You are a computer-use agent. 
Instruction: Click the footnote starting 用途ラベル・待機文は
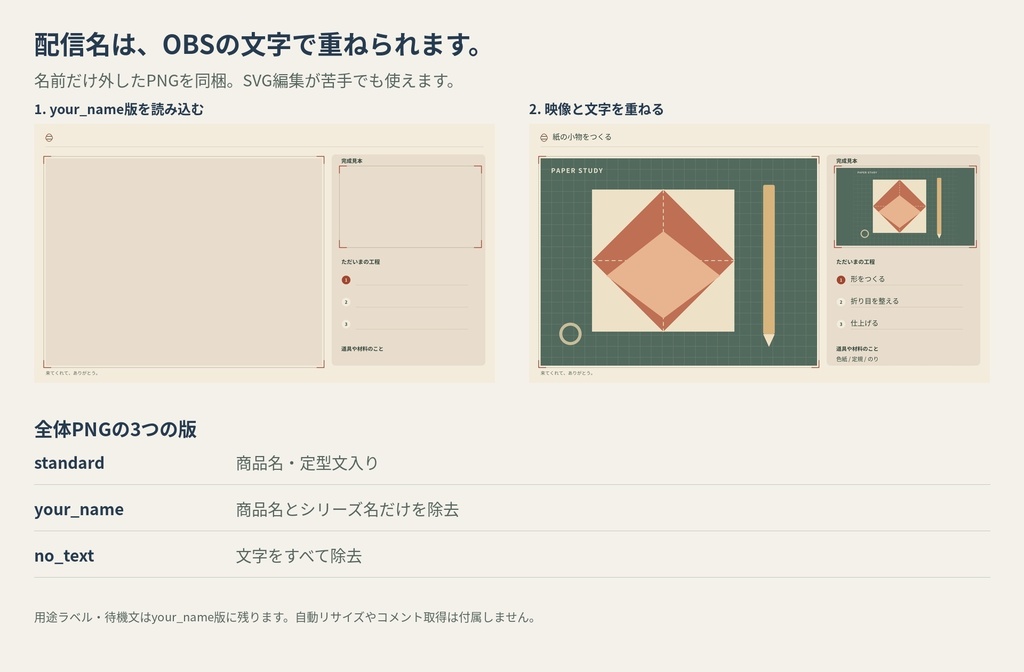[285, 617]
